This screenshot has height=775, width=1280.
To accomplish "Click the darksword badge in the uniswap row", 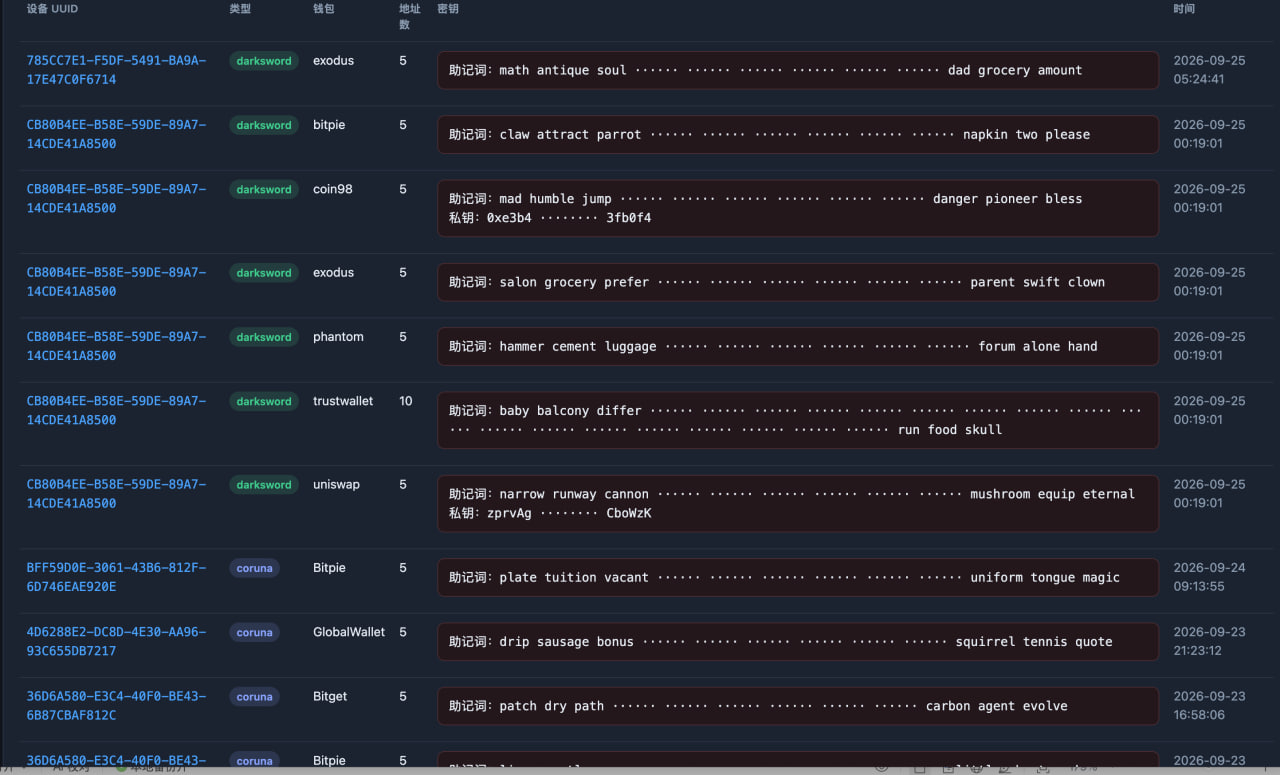I will [264, 485].
